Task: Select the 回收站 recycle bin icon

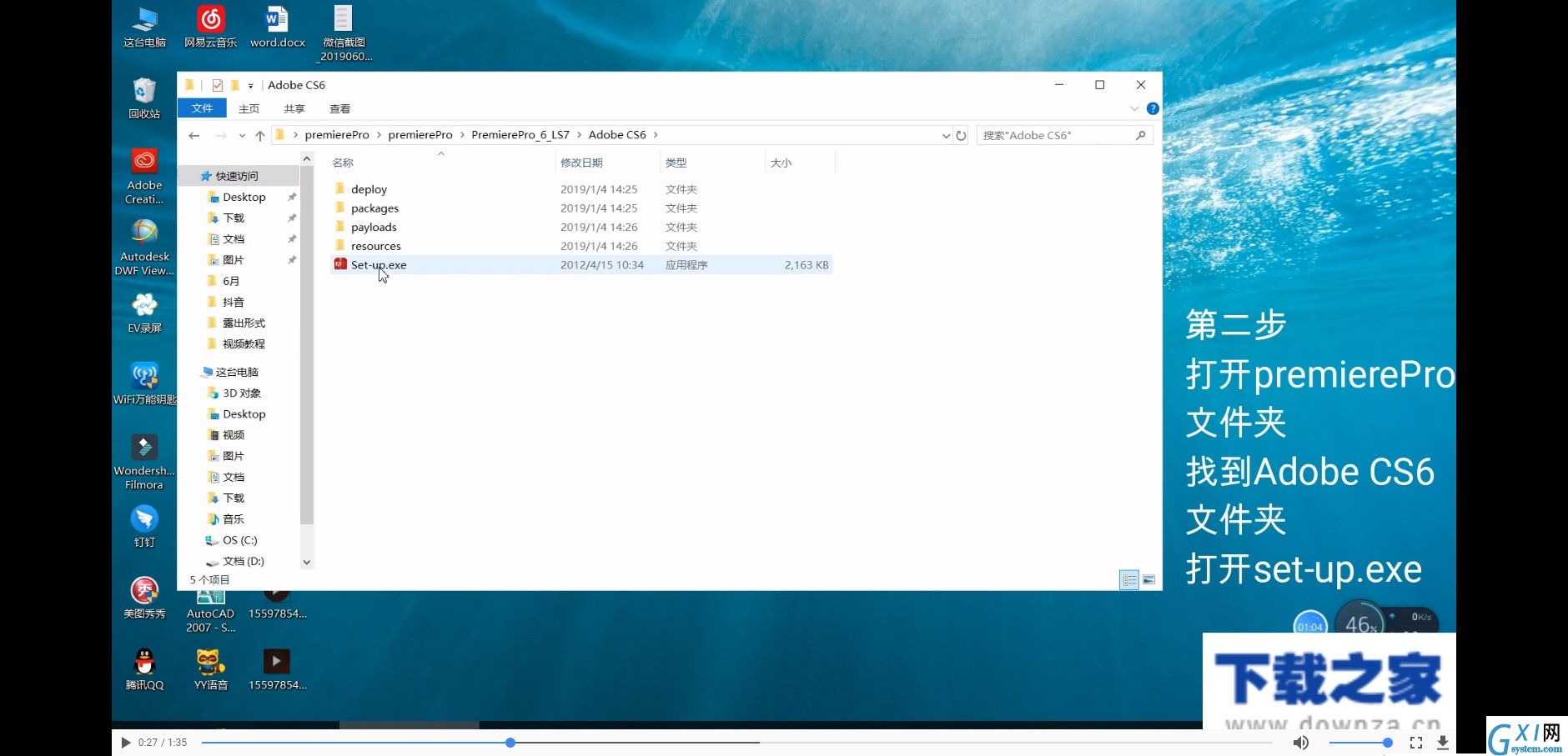Action: click(144, 98)
